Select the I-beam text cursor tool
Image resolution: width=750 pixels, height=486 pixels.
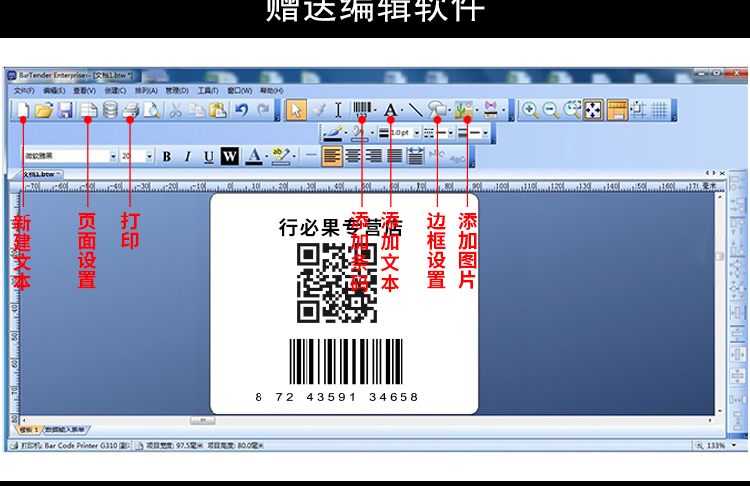tap(338, 110)
